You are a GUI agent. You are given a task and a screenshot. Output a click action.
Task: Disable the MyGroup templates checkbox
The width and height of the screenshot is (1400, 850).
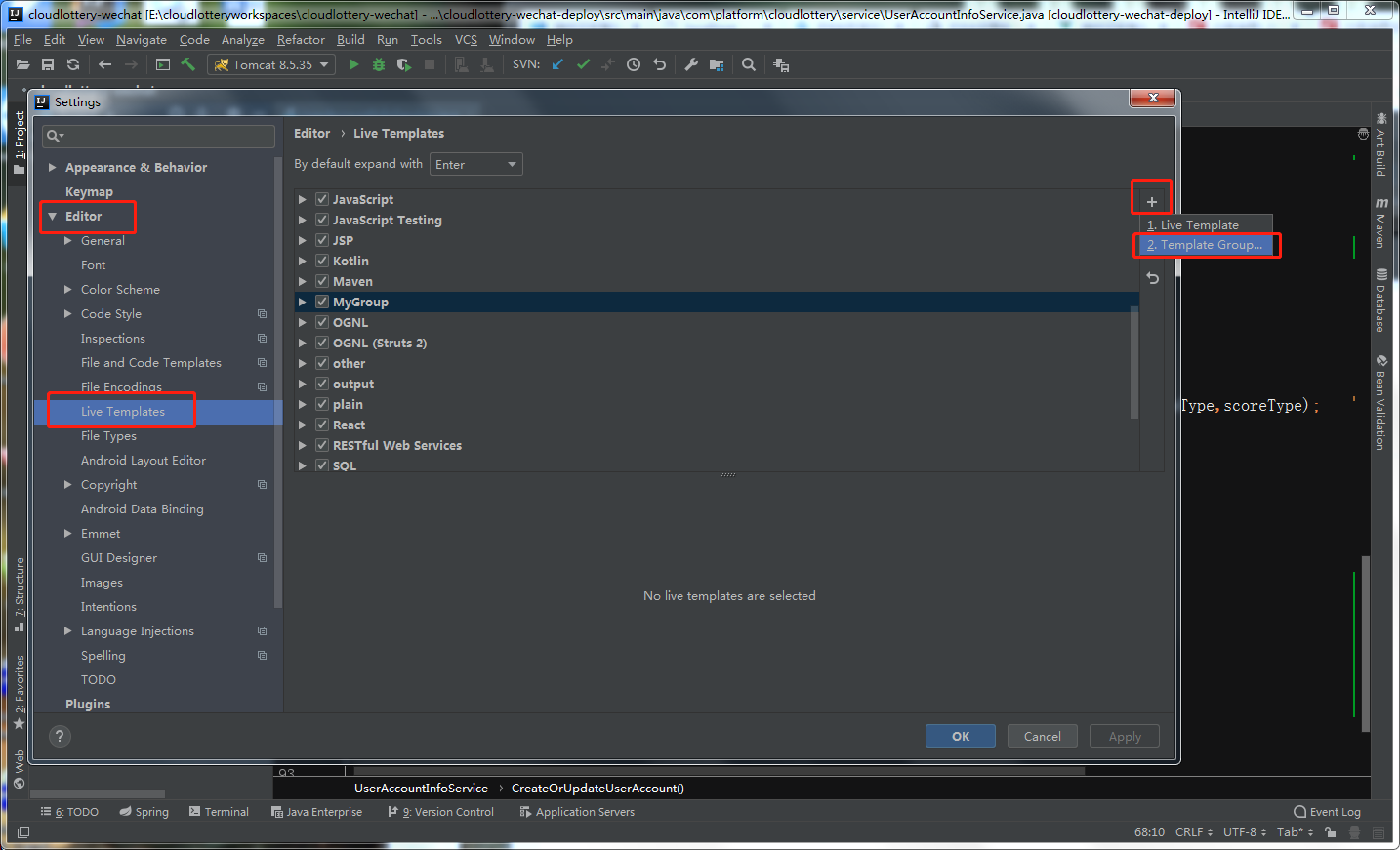321,302
